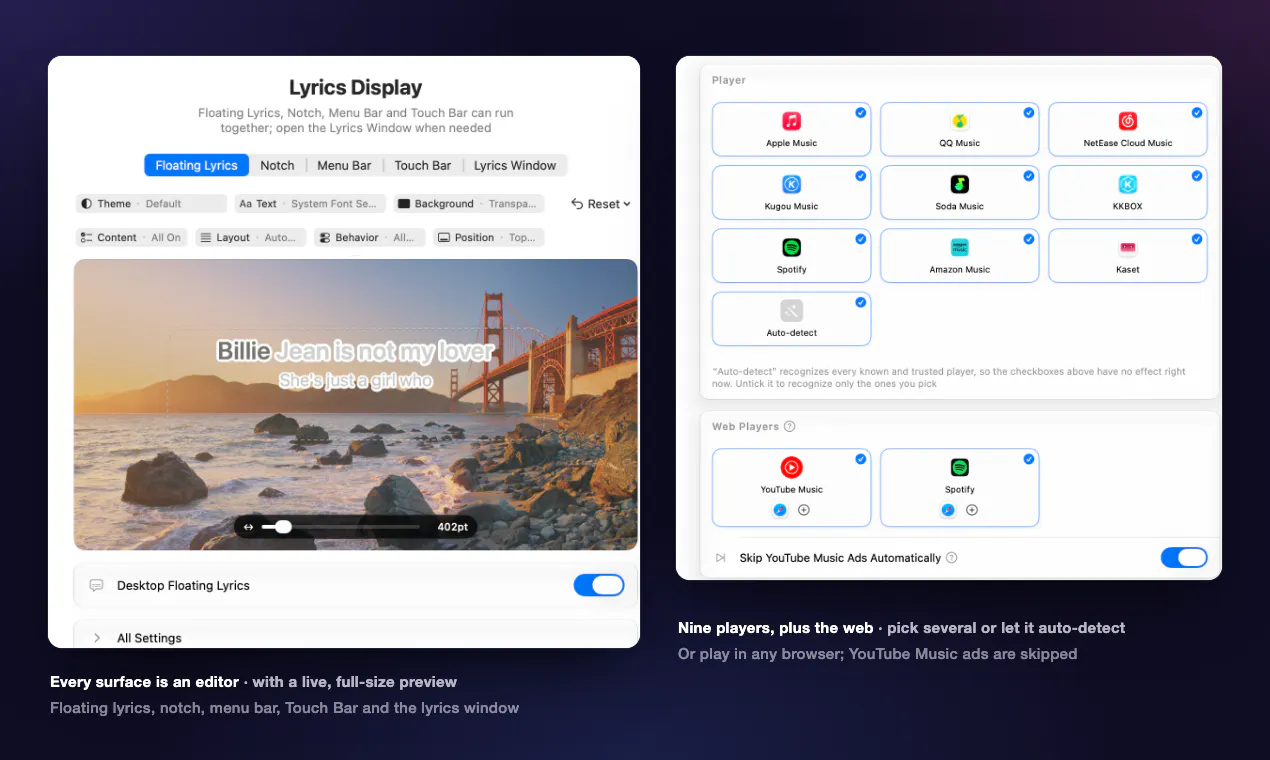
Task: Uncheck the Amazon Music player checkbox
Action: pyautogui.click(x=1028, y=239)
